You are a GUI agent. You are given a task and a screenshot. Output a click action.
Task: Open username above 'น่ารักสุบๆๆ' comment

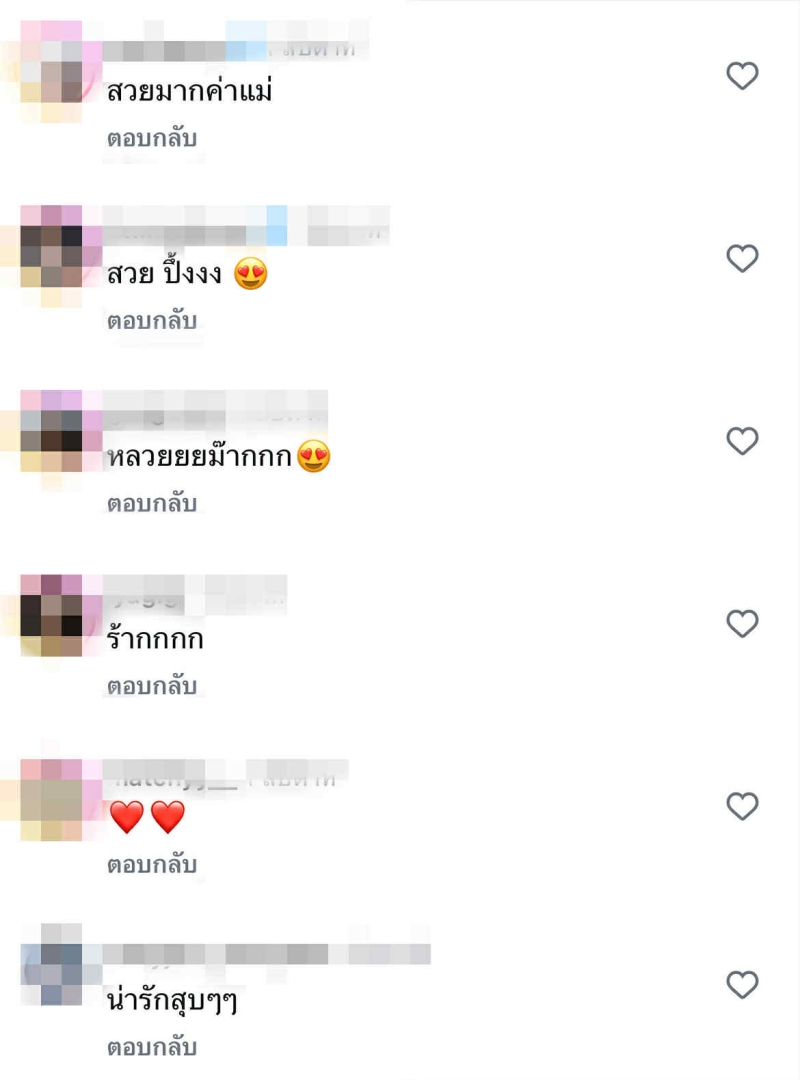tap(267, 954)
